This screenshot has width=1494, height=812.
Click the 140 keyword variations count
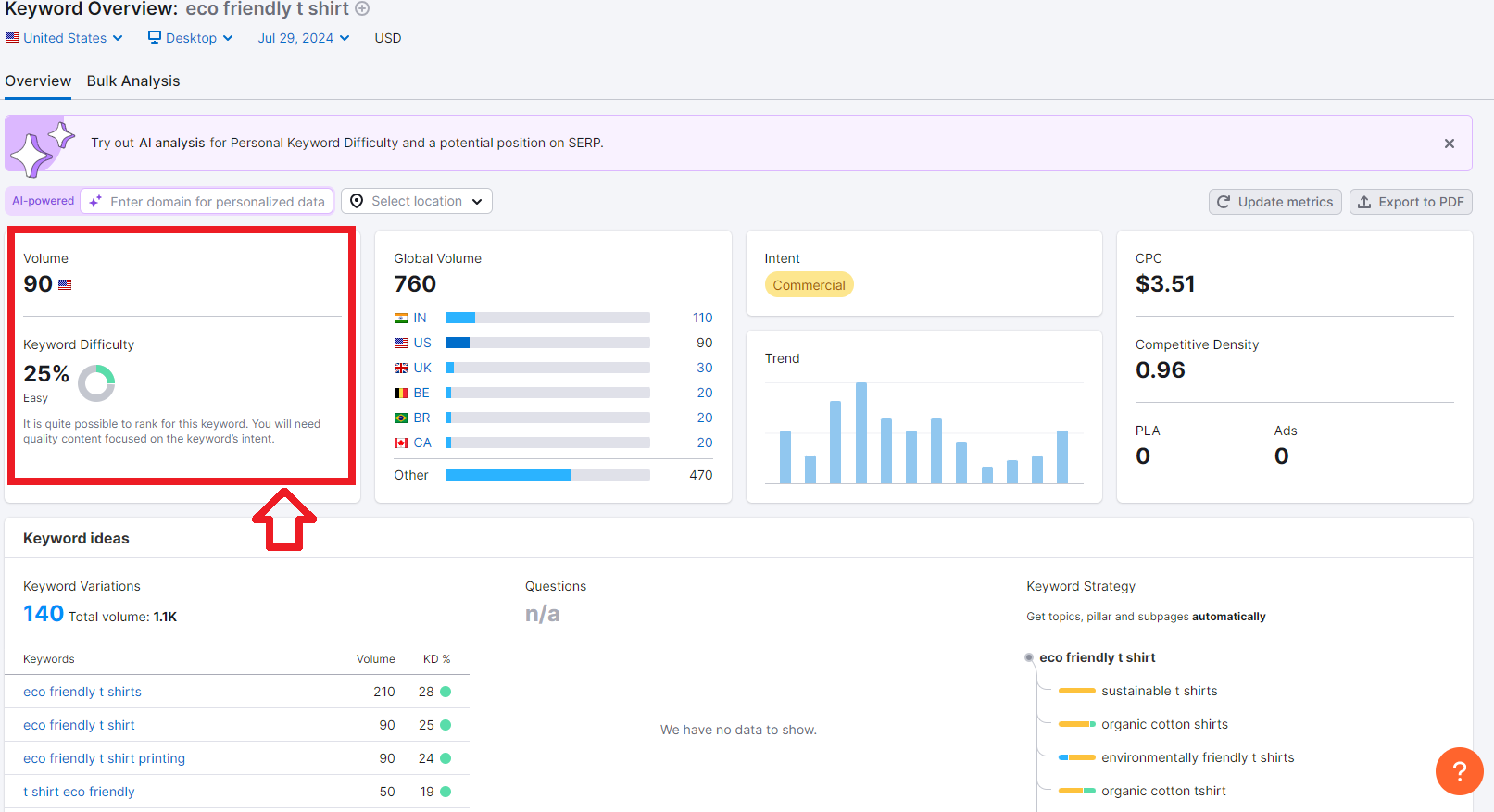click(44, 614)
